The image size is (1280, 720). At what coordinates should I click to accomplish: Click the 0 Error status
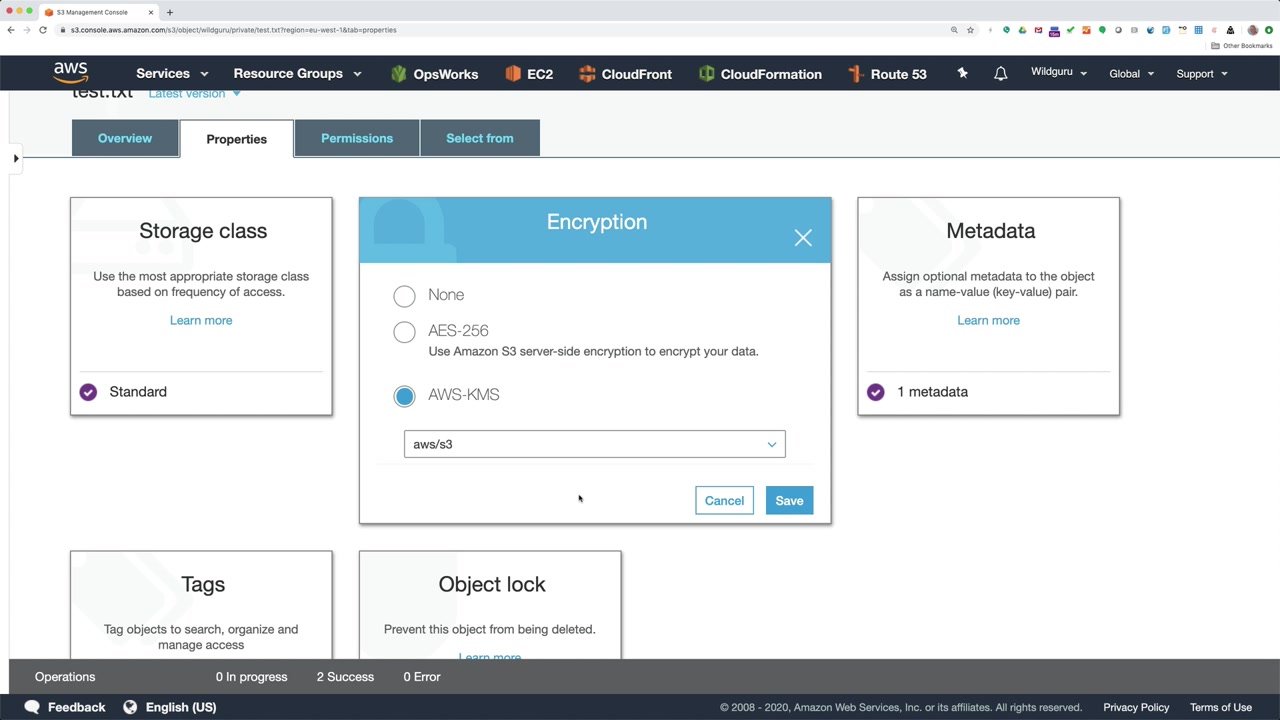(422, 677)
